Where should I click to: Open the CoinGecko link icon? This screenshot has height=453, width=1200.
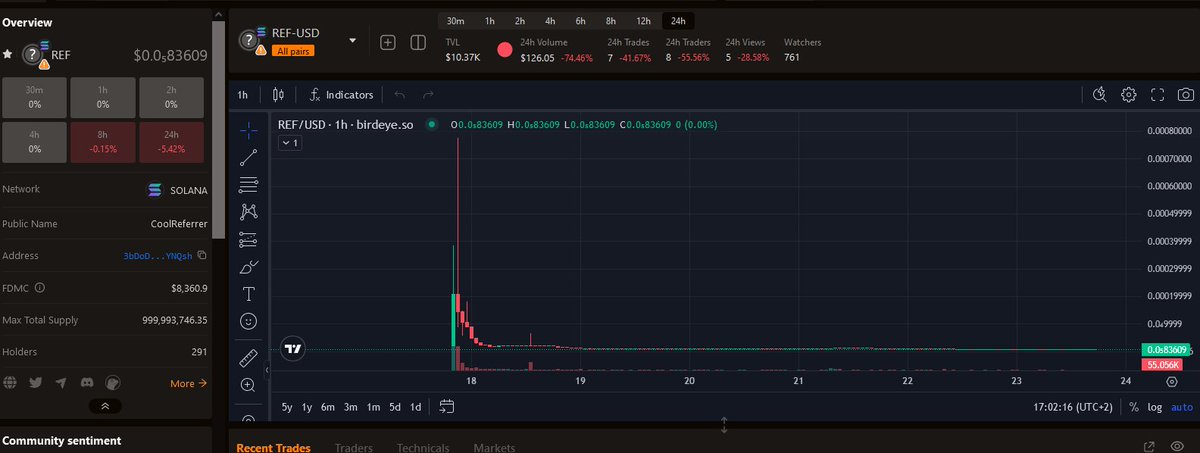pyautogui.click(x=112, y=383)
